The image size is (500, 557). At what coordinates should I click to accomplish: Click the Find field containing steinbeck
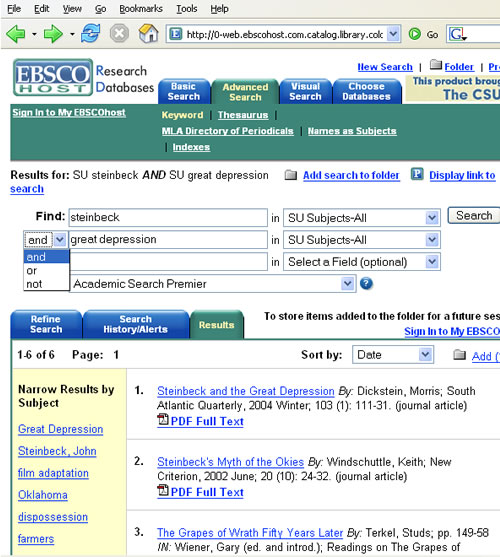tap(168, 217)
